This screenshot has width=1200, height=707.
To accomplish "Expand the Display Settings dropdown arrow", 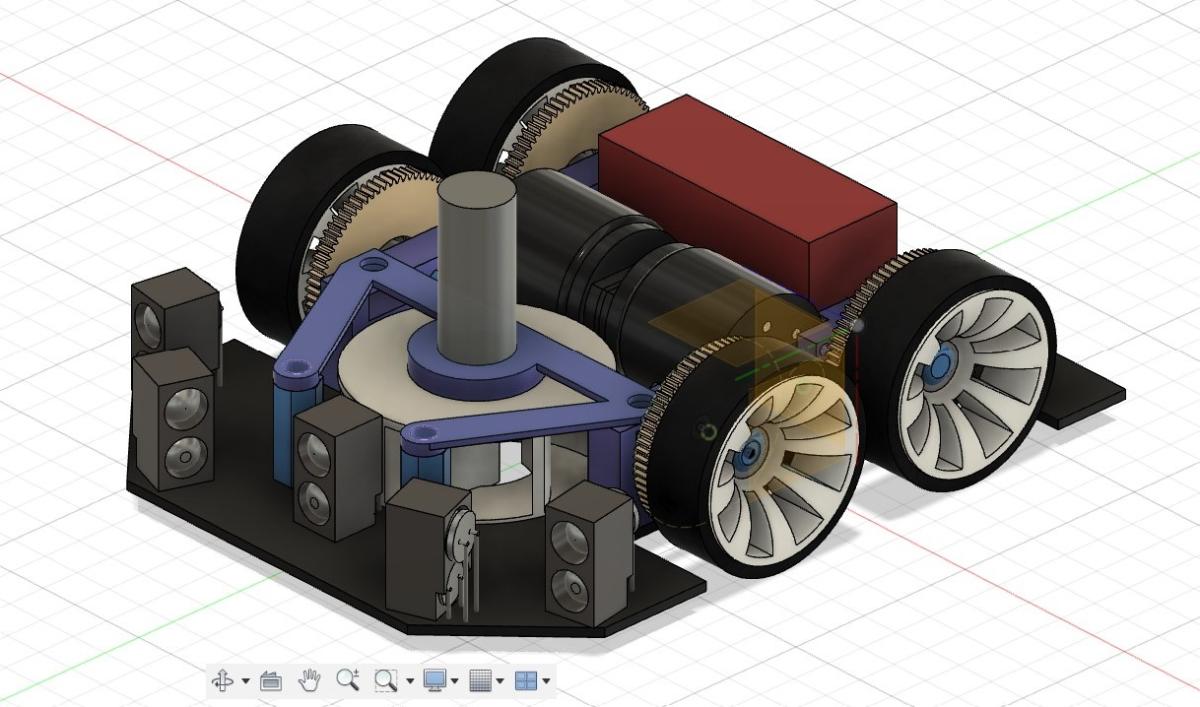I will coord(455,682).
